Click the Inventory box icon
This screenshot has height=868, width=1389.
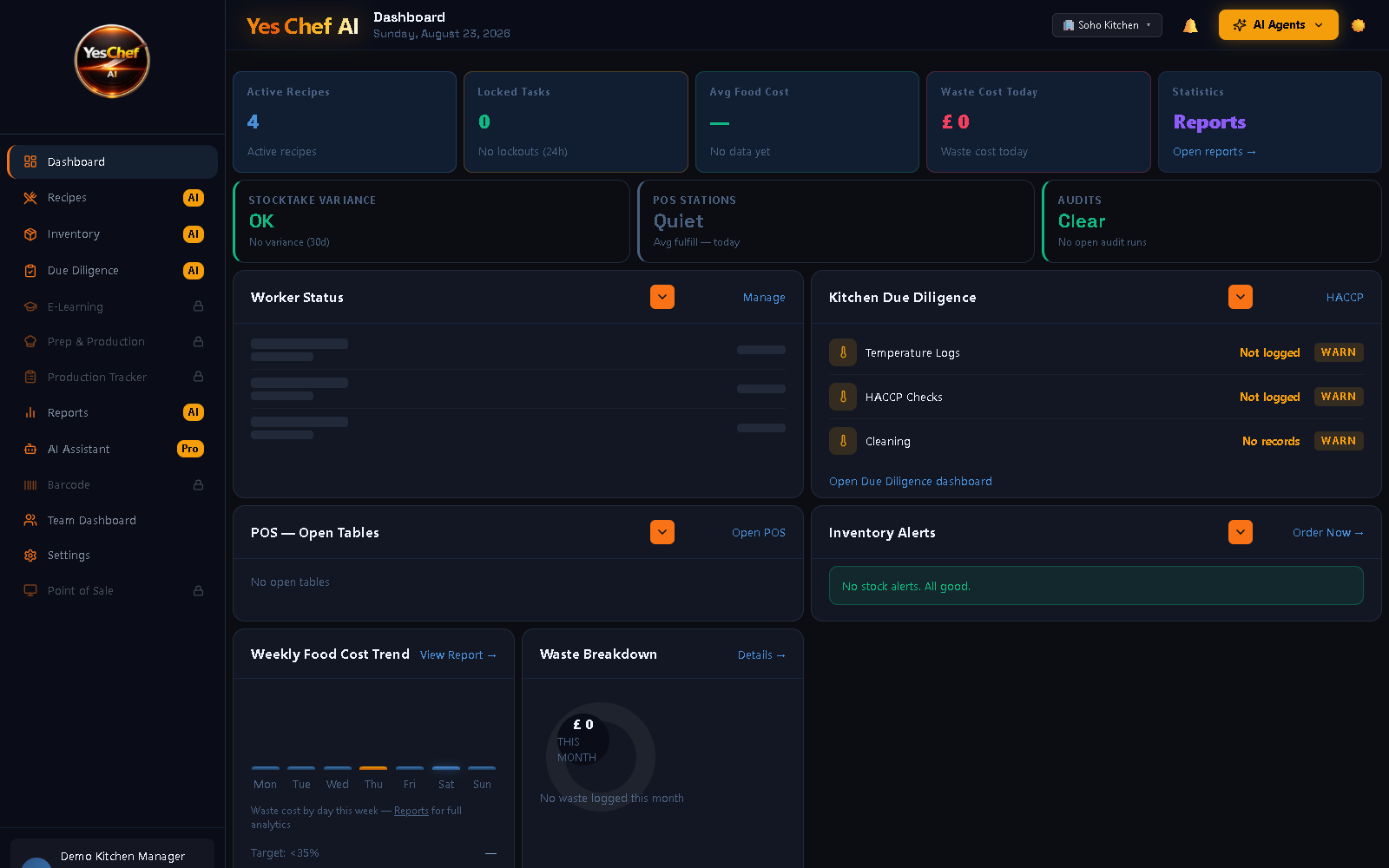30,234
